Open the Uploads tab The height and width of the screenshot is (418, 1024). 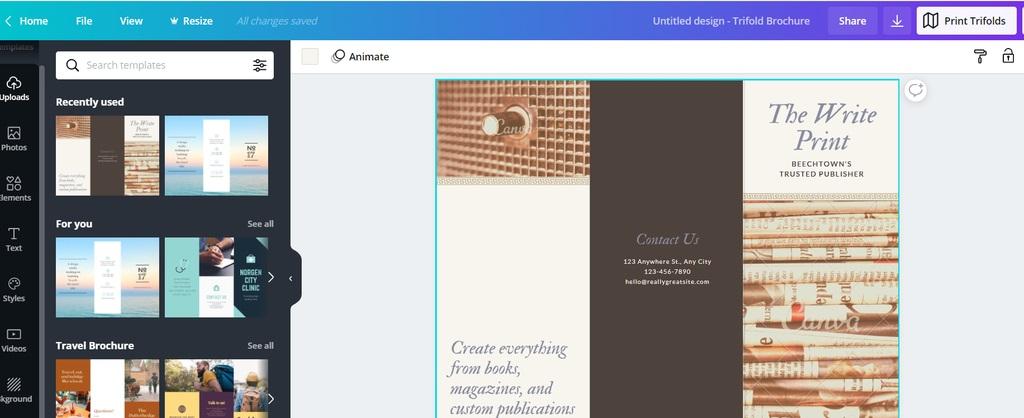pyautogui.click(x=14, y=89)
